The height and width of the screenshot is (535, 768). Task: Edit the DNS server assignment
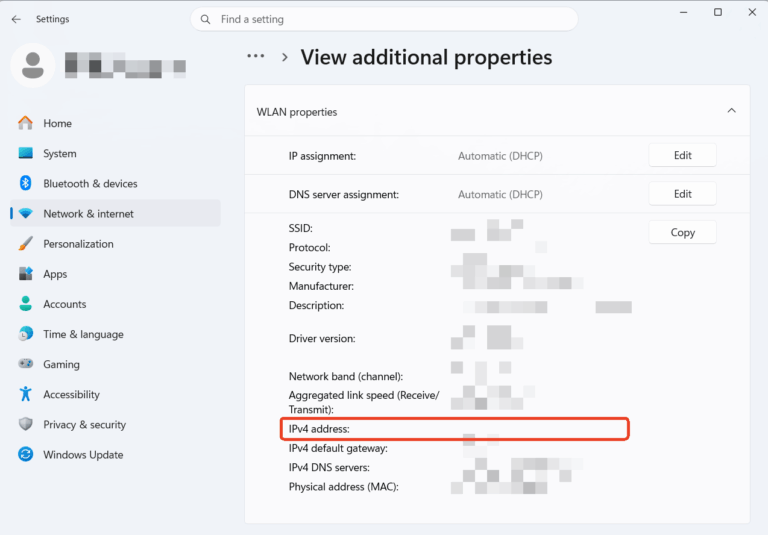pos(682,194)
